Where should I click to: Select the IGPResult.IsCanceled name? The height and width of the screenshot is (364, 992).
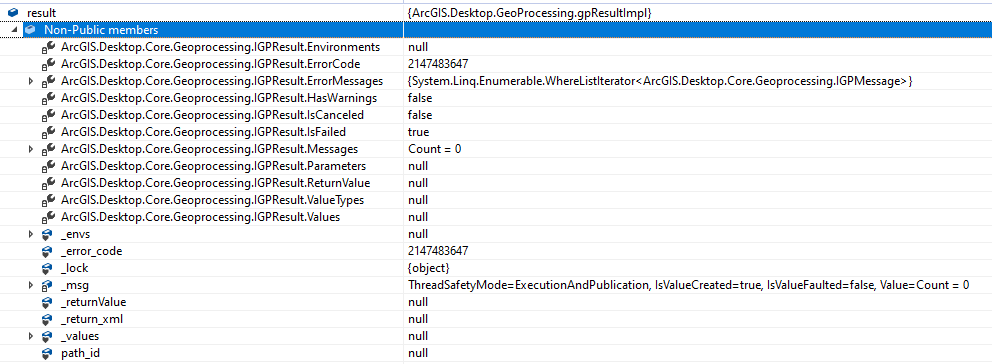pos(213,115)
